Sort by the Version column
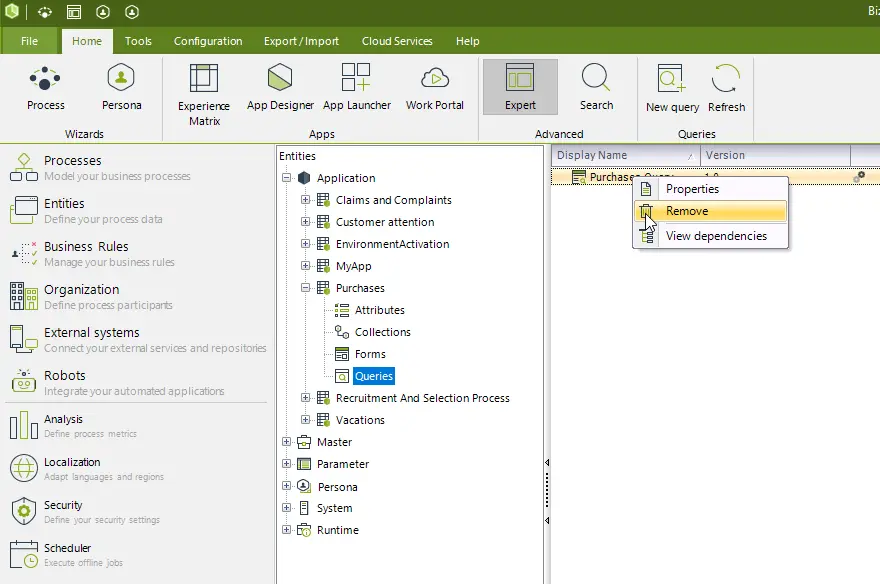The width and height of the screenshot is (880, 584). click(x=776, y=155)
